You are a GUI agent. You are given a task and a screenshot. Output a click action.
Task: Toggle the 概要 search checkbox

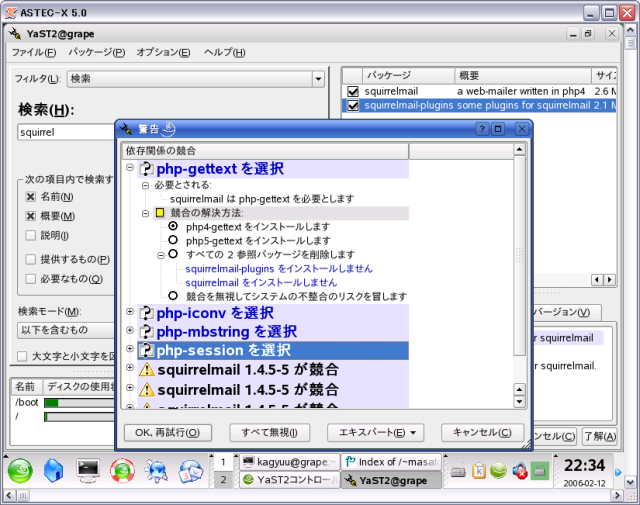[x=31, y=216]
